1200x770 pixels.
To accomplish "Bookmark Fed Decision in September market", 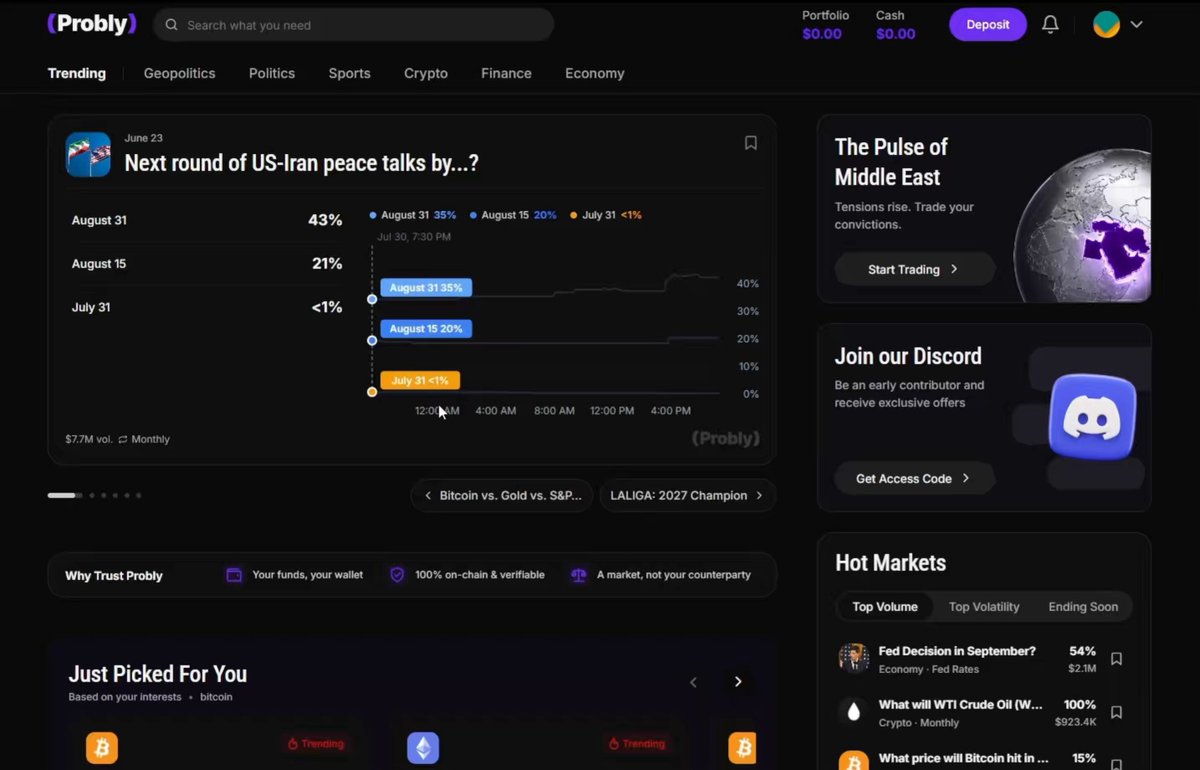I will (1116, 659).
